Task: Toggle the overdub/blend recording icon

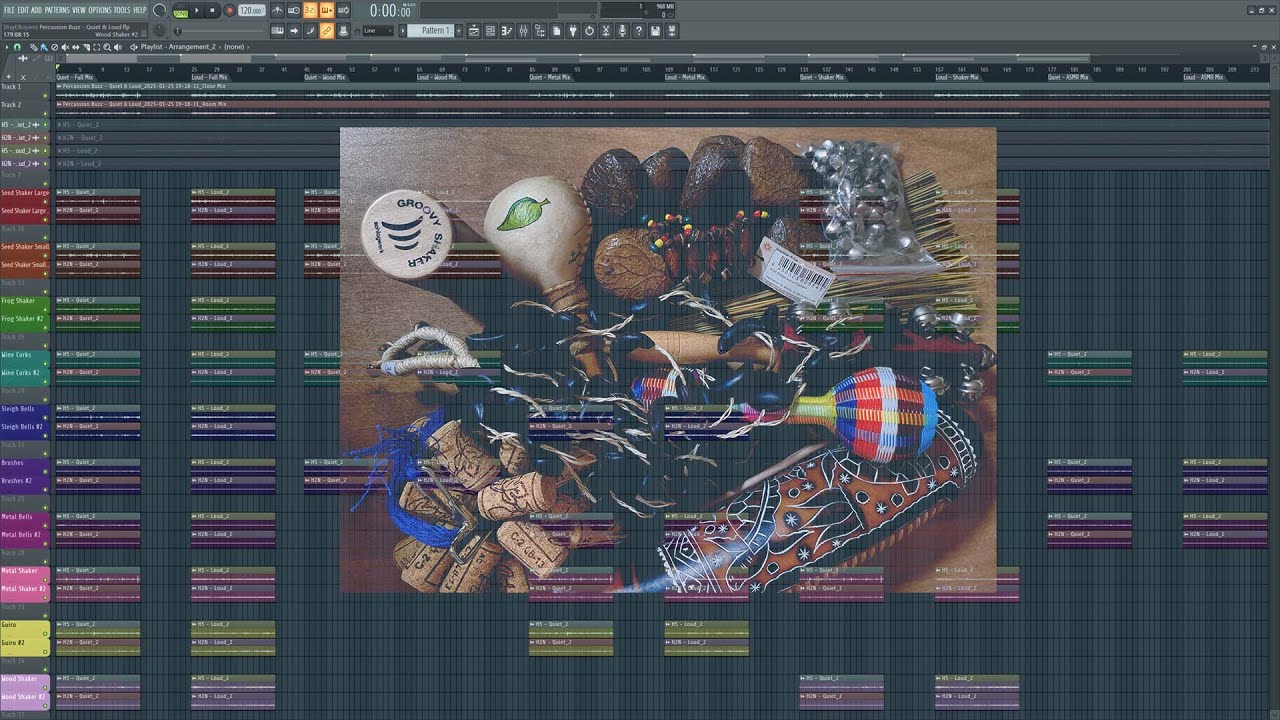Action: [x=327, y=10]
